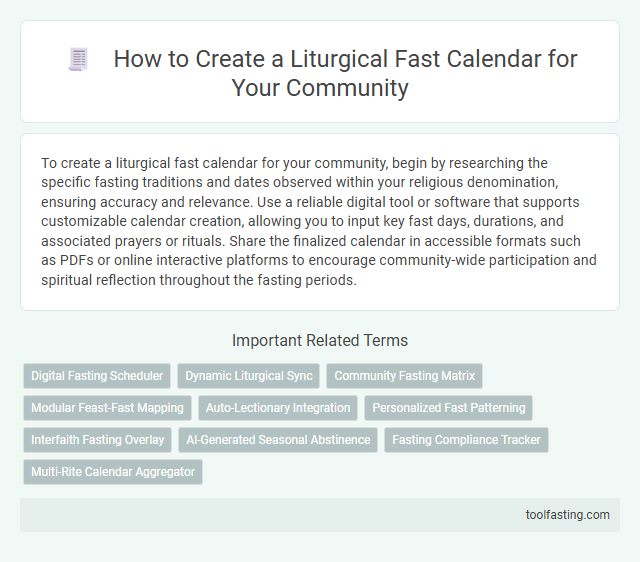Click the 'Interfaith Fasting Overlay' tag
This screenshot has height=562, width=640.
tap(97, 440)
